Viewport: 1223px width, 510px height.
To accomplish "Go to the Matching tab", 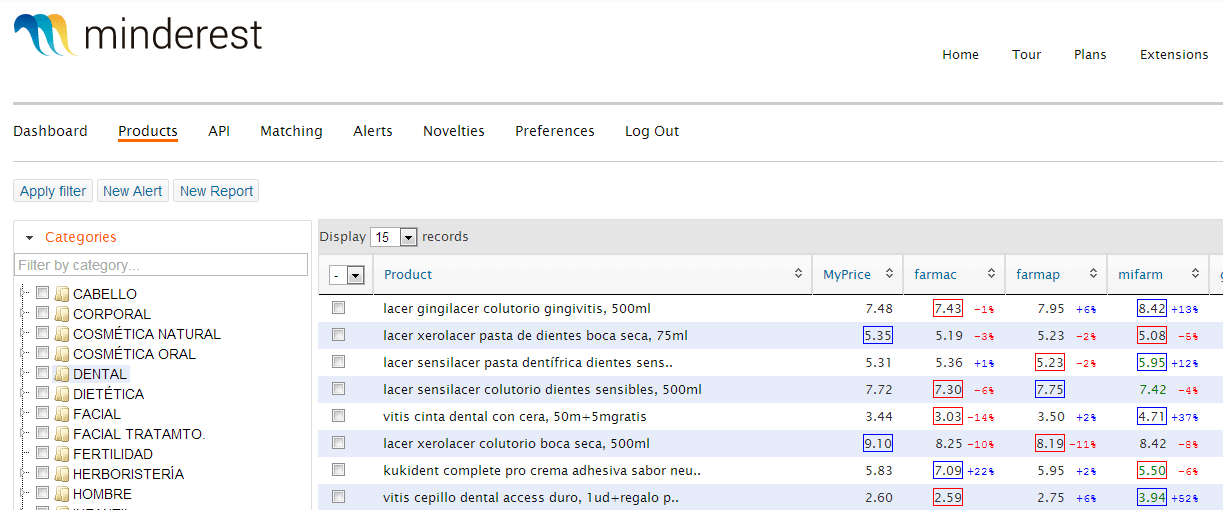I will pyautogui.click(x=291, y=131).
